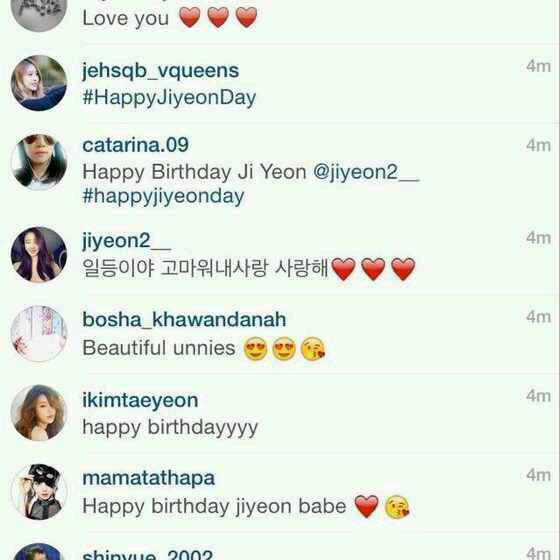560x560 pixels.
Task: Tap 4m timestamp on jehsqb_vqueens comment
Action: (x=538, y=66)
